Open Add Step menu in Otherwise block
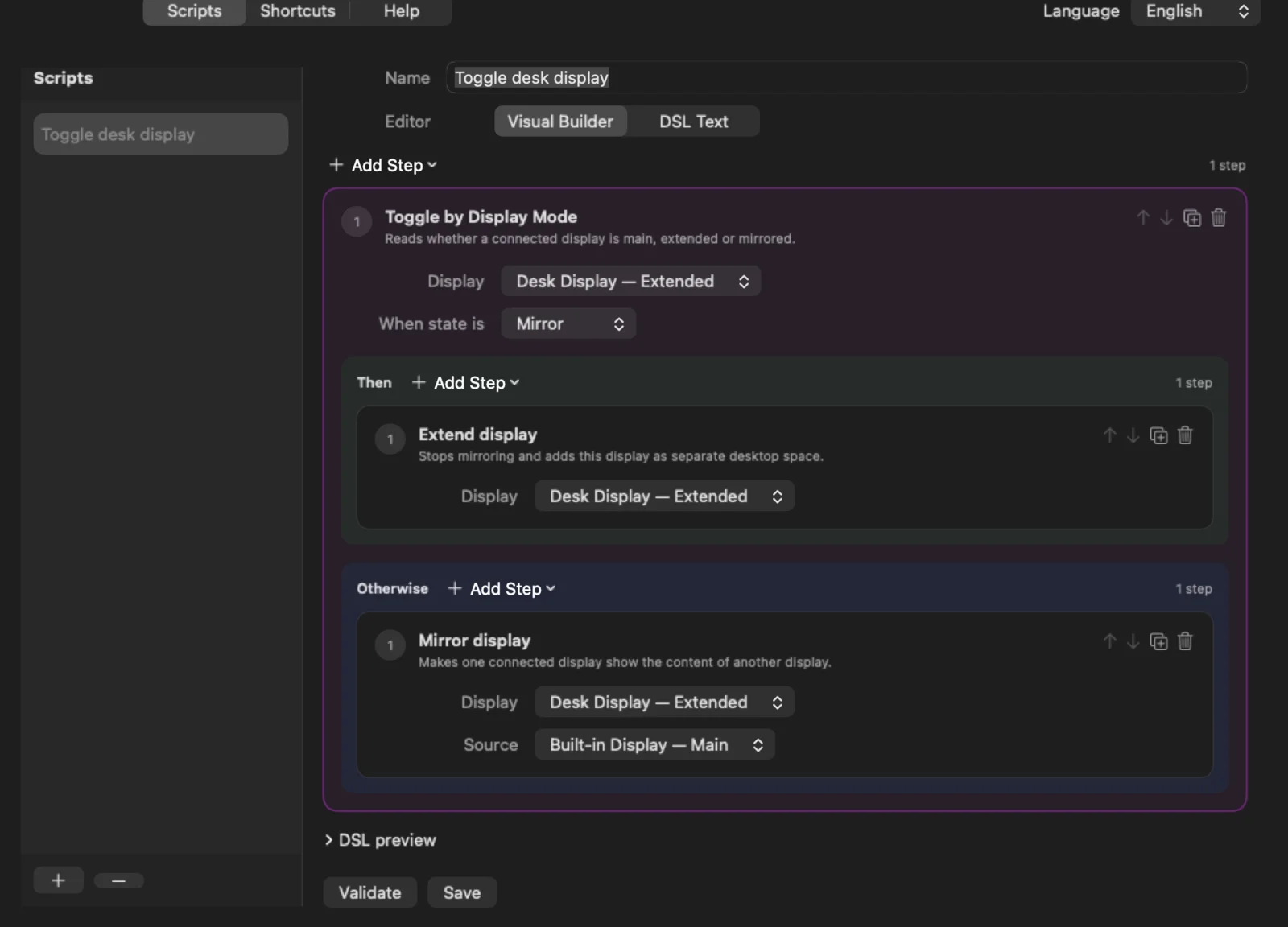 click(502, 589)
